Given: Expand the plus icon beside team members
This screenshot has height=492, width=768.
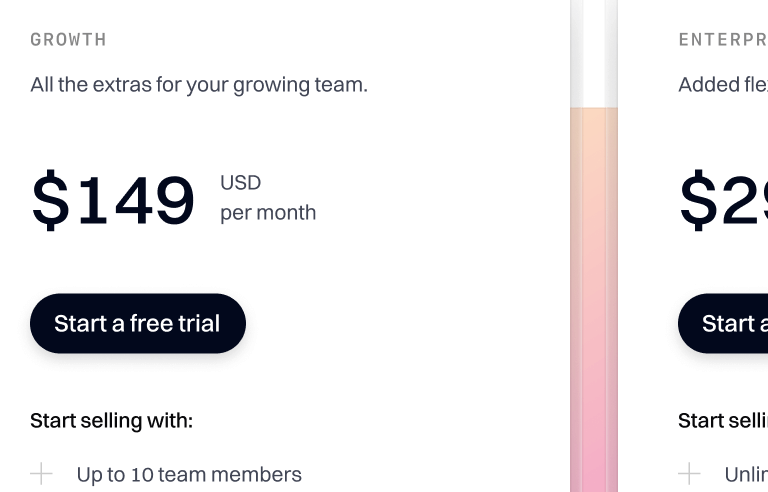Looking at the screenshot, I should (41, 474).
